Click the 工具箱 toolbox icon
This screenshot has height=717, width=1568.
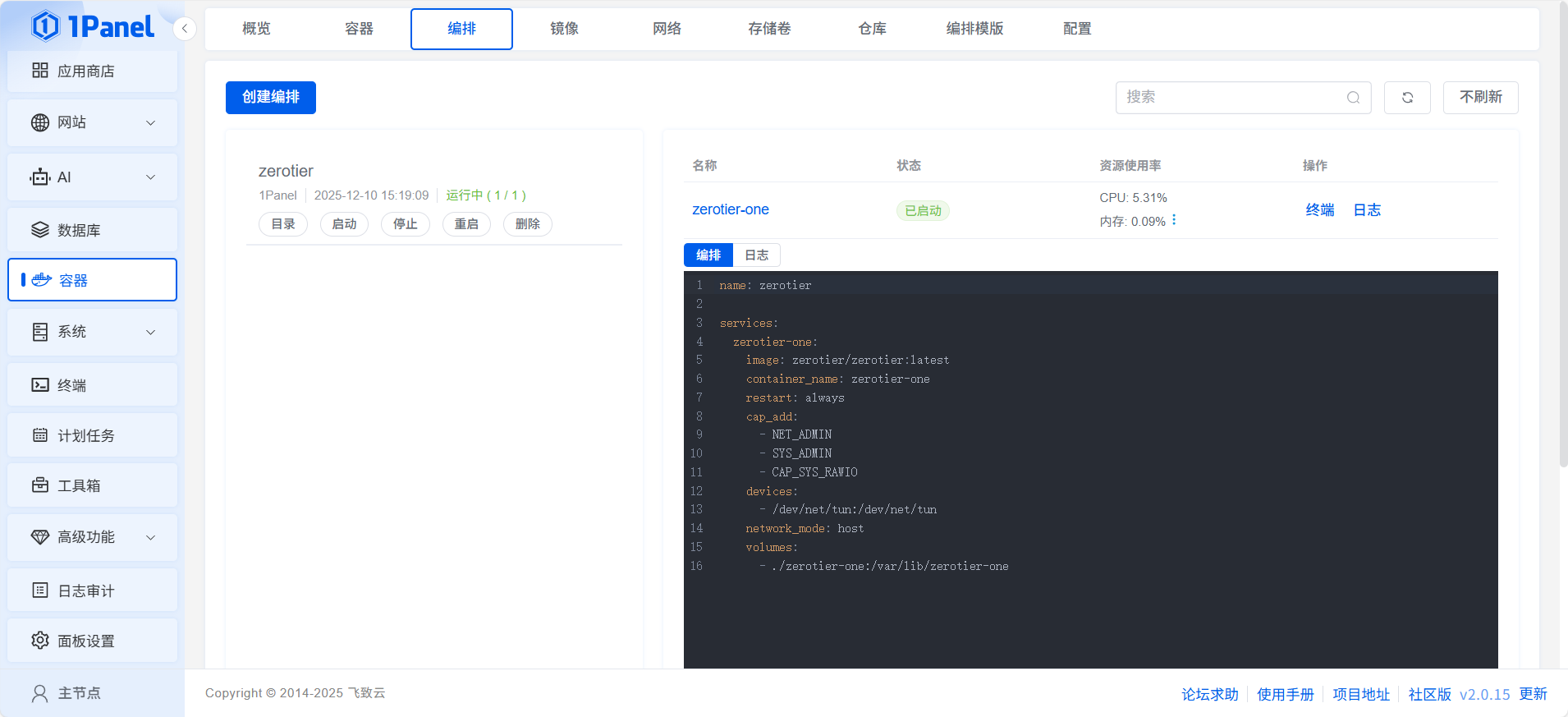pos(40,485)
